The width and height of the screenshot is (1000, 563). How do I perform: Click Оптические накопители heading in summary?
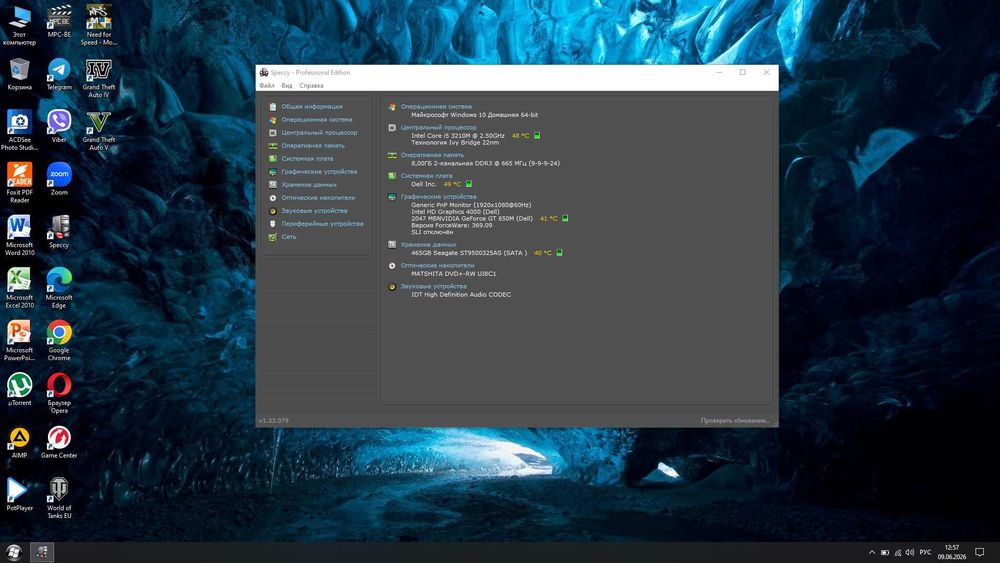(x=437, y=266)
